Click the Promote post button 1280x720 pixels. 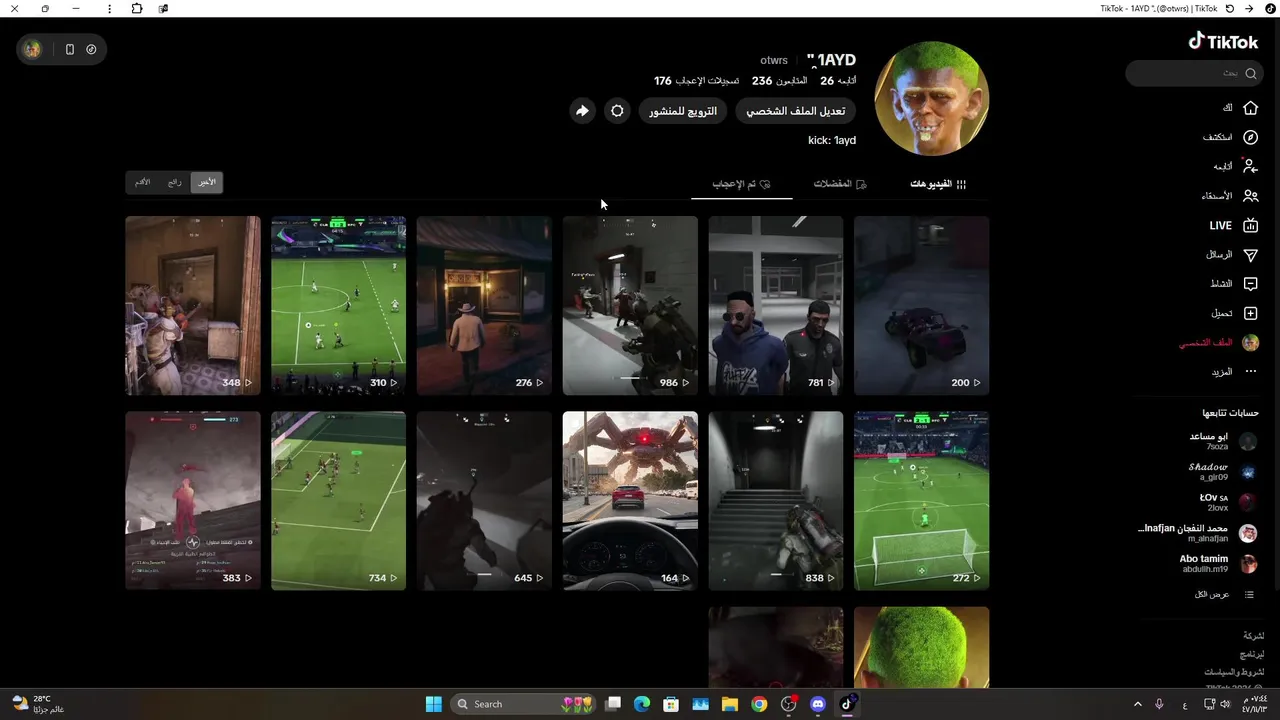tap(683, 111)
